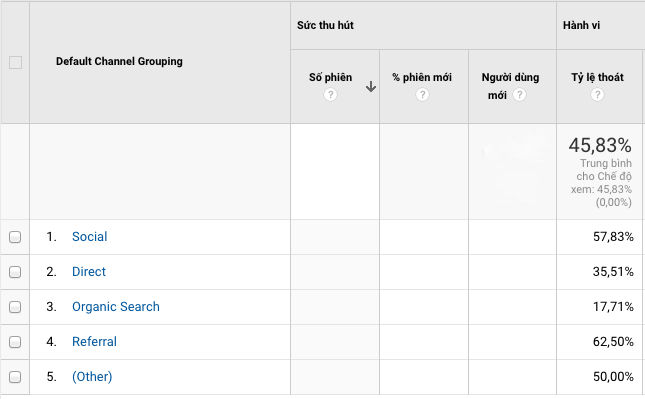This screenshot has width=645, height=399.
Task: Select Organic Search bounce rate 17,71%
Action: pos(613,306)
